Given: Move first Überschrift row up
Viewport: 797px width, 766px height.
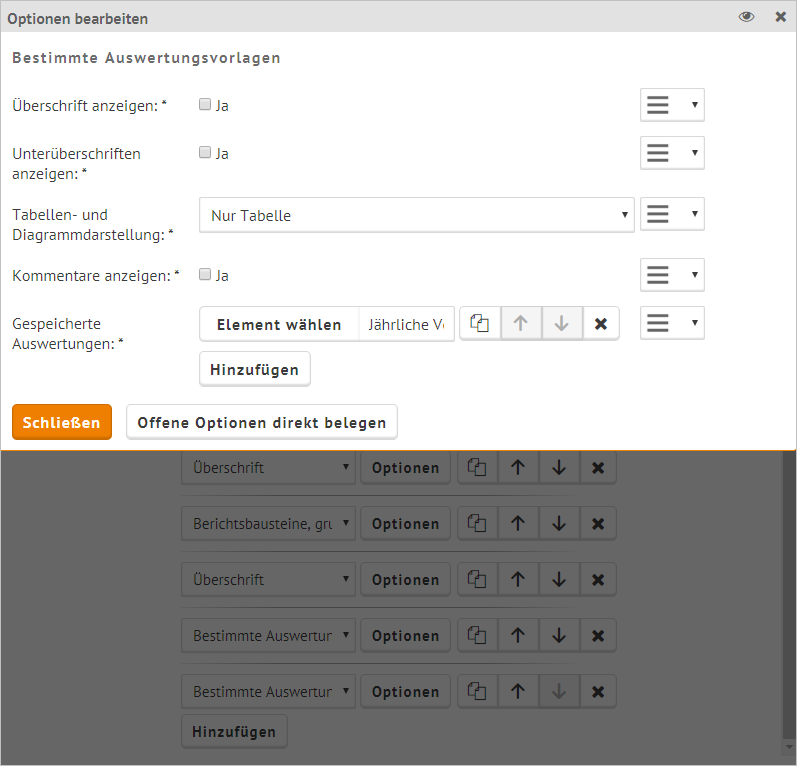Looking at the screenshot, I should 518,467.
